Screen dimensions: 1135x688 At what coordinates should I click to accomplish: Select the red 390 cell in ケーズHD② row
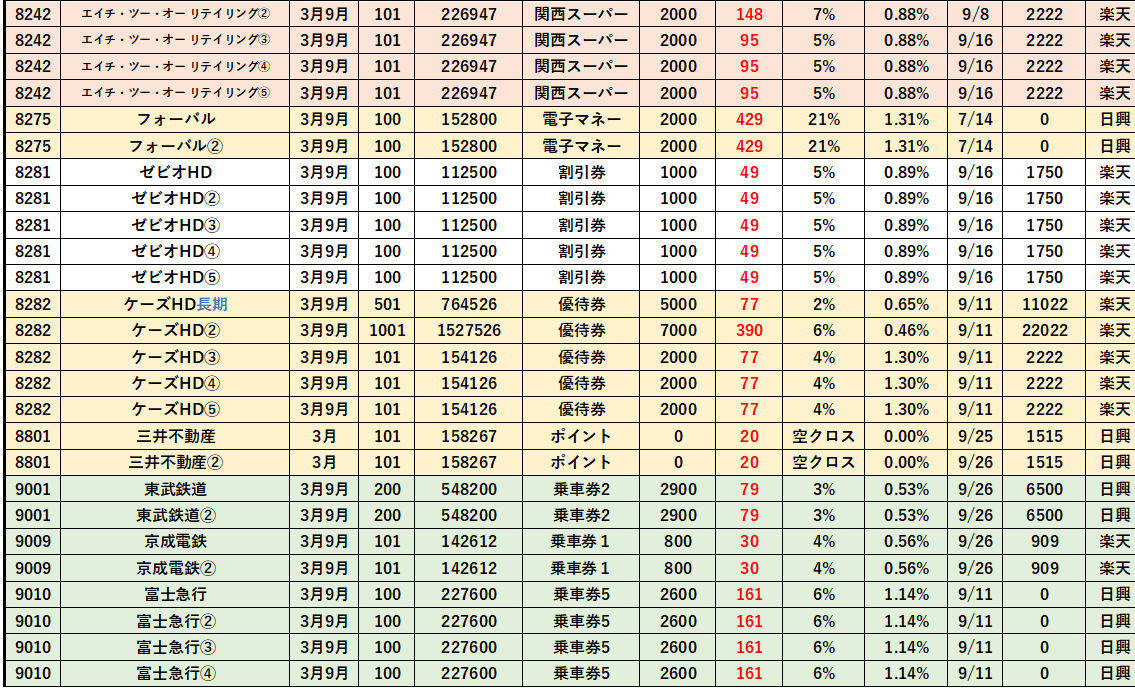pyautogui.click(x=749, y=330)
